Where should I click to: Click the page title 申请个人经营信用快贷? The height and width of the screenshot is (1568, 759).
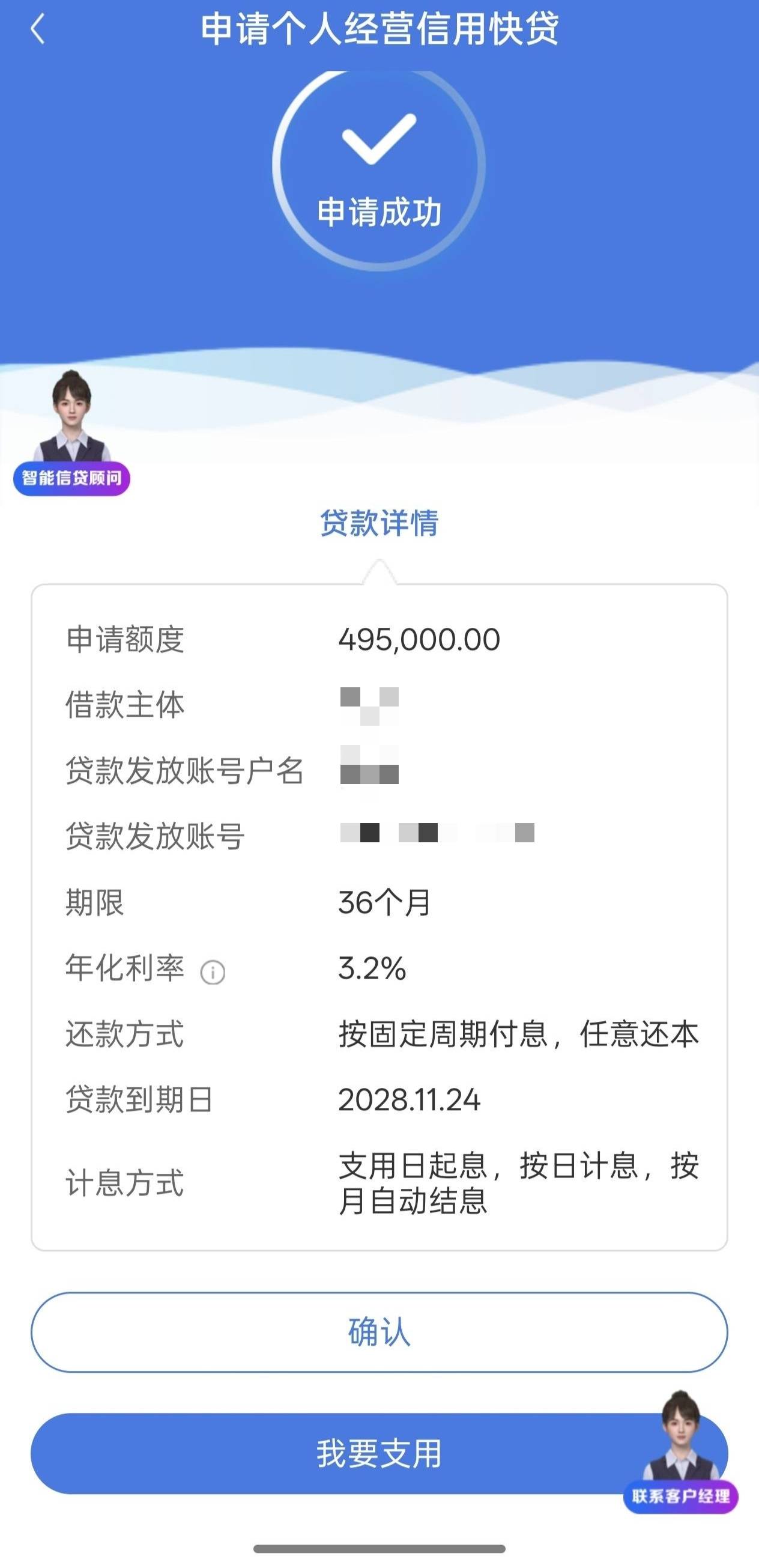[x=379, y=29]
